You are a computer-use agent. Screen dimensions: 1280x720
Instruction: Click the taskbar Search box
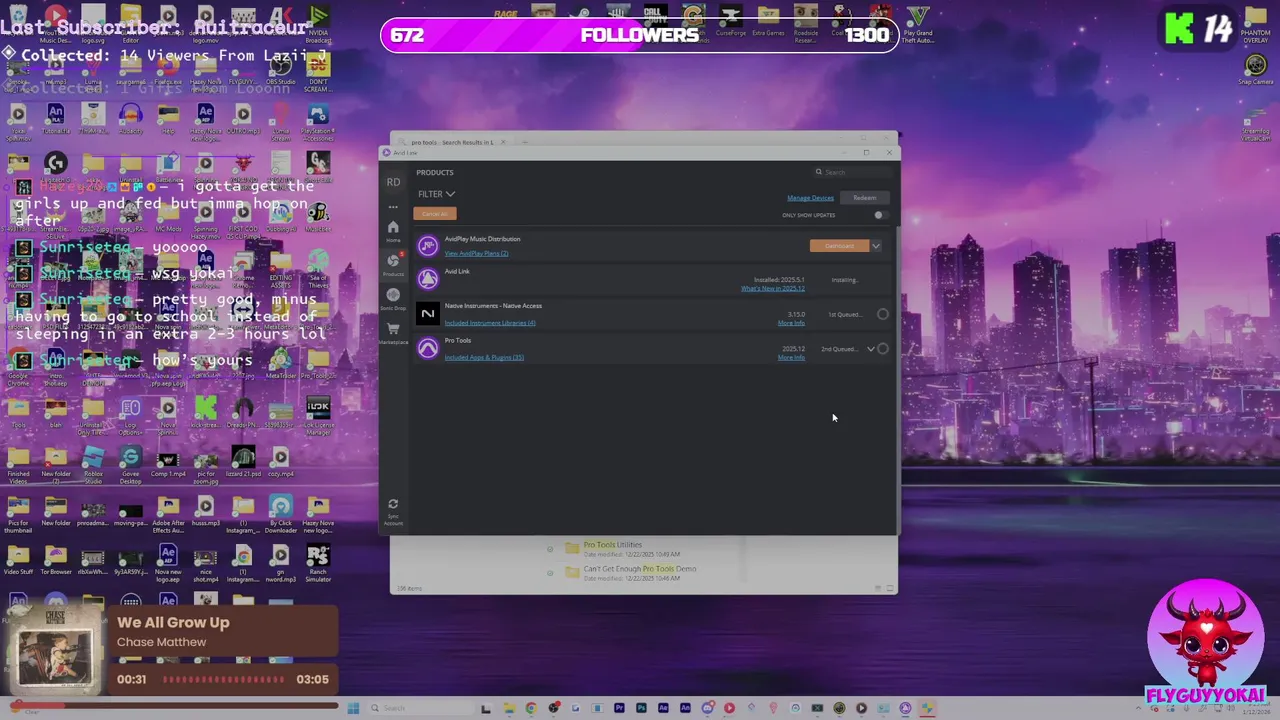click(420, 708)
